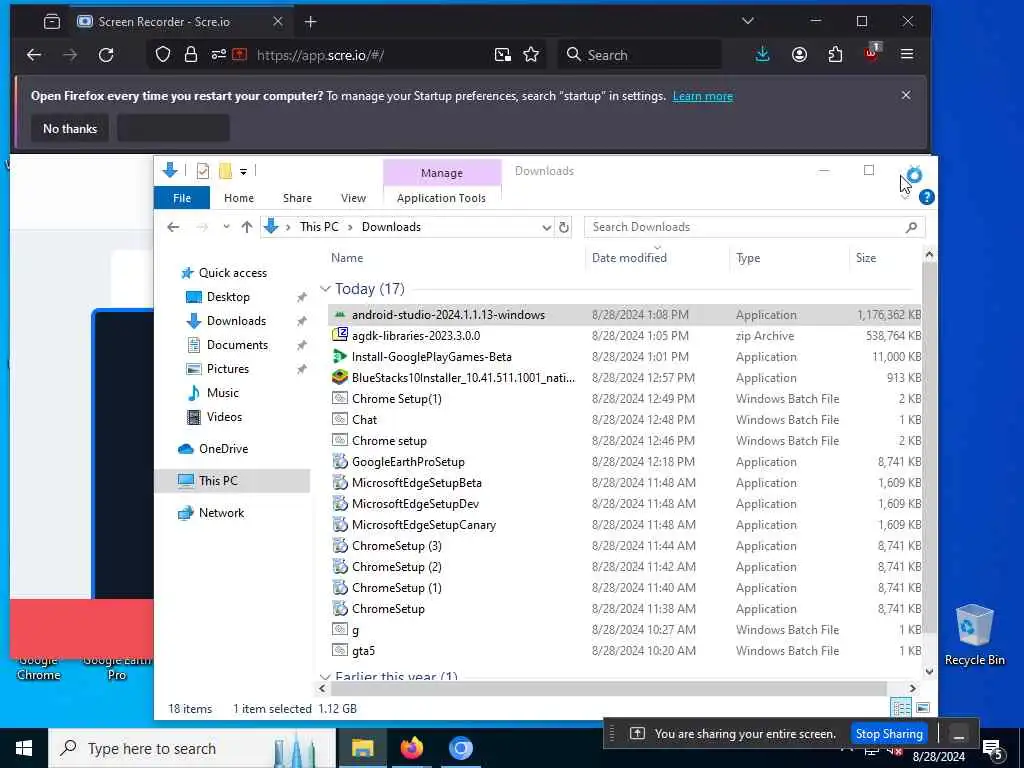The width and height of the screenshot is (1024, 768).
Task: Open Videos in navigation pane
Action: pos(224,417)
